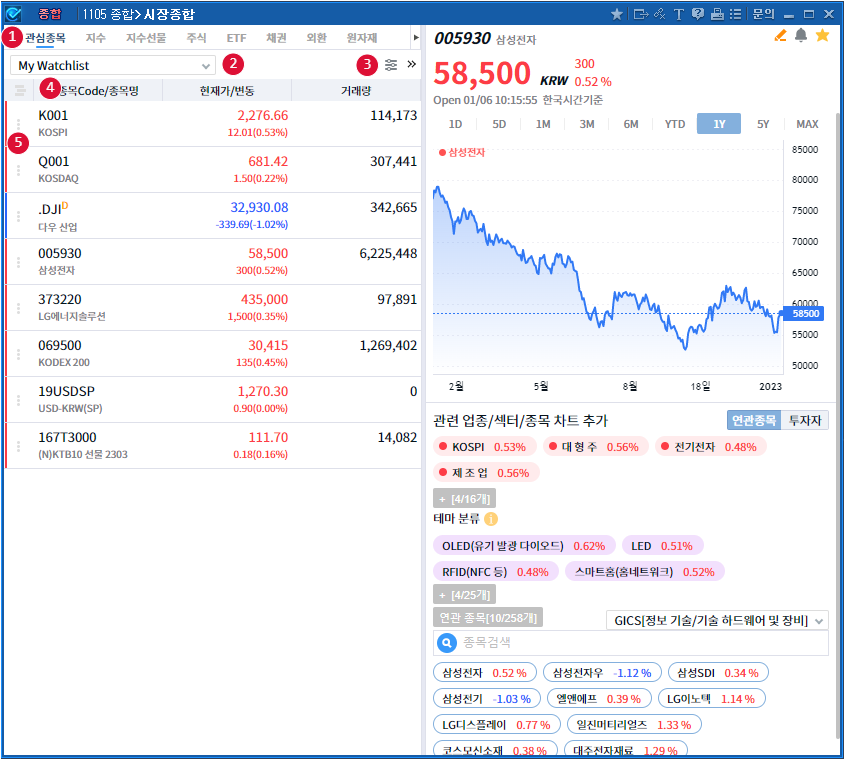
Task: Click the orange pencil edit icon
Action: (x=781, y=36)
